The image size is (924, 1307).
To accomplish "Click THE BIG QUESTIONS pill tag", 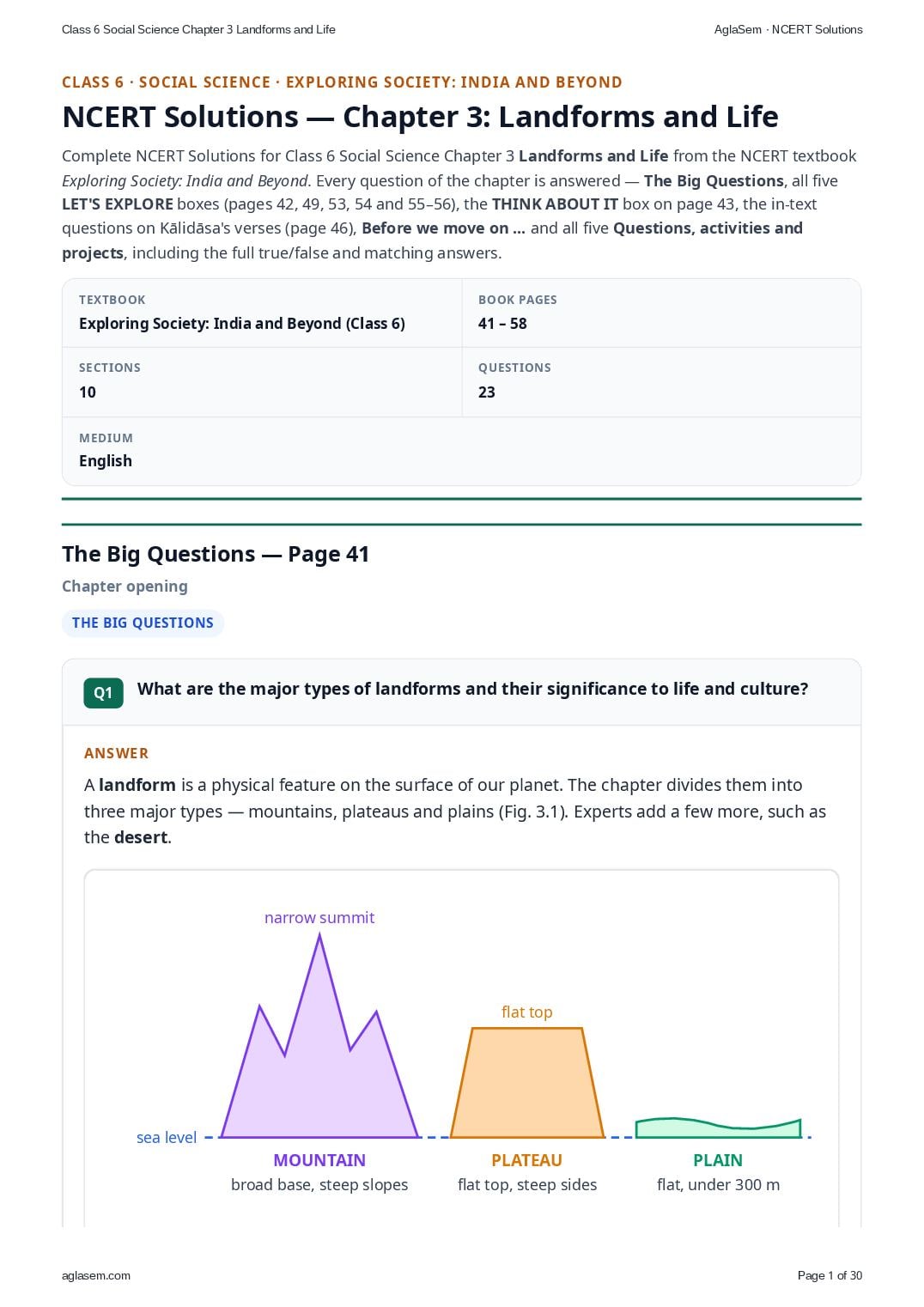I will coord(143,623).
